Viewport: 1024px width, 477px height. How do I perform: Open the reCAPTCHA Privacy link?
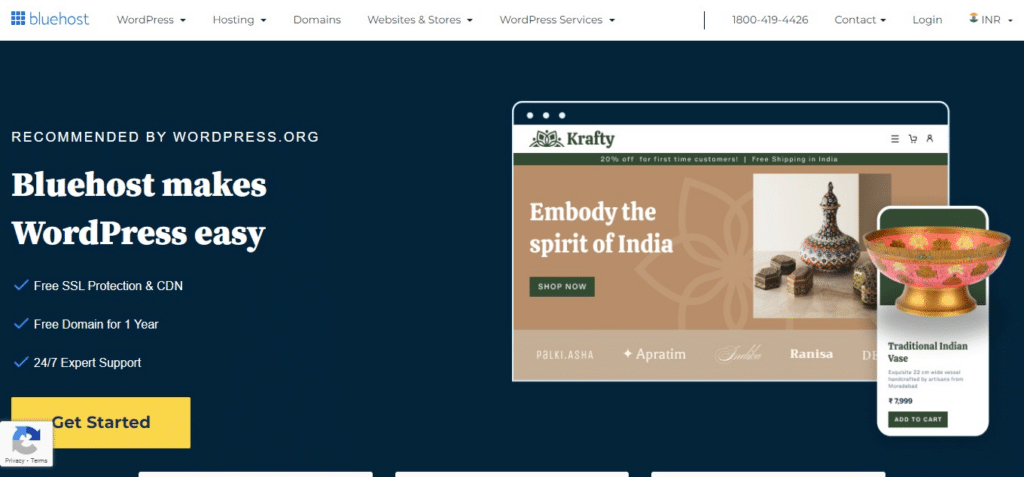[x=14, y=461]
